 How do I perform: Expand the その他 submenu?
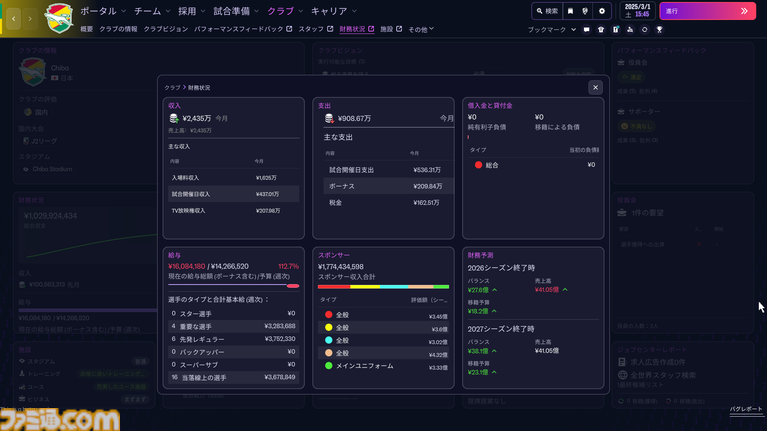click(x=421, y=30)
